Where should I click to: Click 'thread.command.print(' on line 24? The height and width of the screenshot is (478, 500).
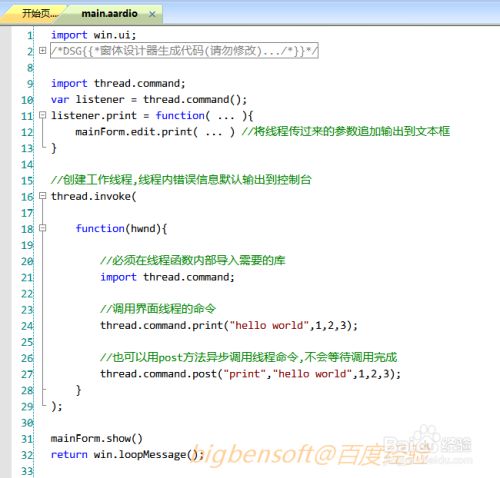[165, 325]
